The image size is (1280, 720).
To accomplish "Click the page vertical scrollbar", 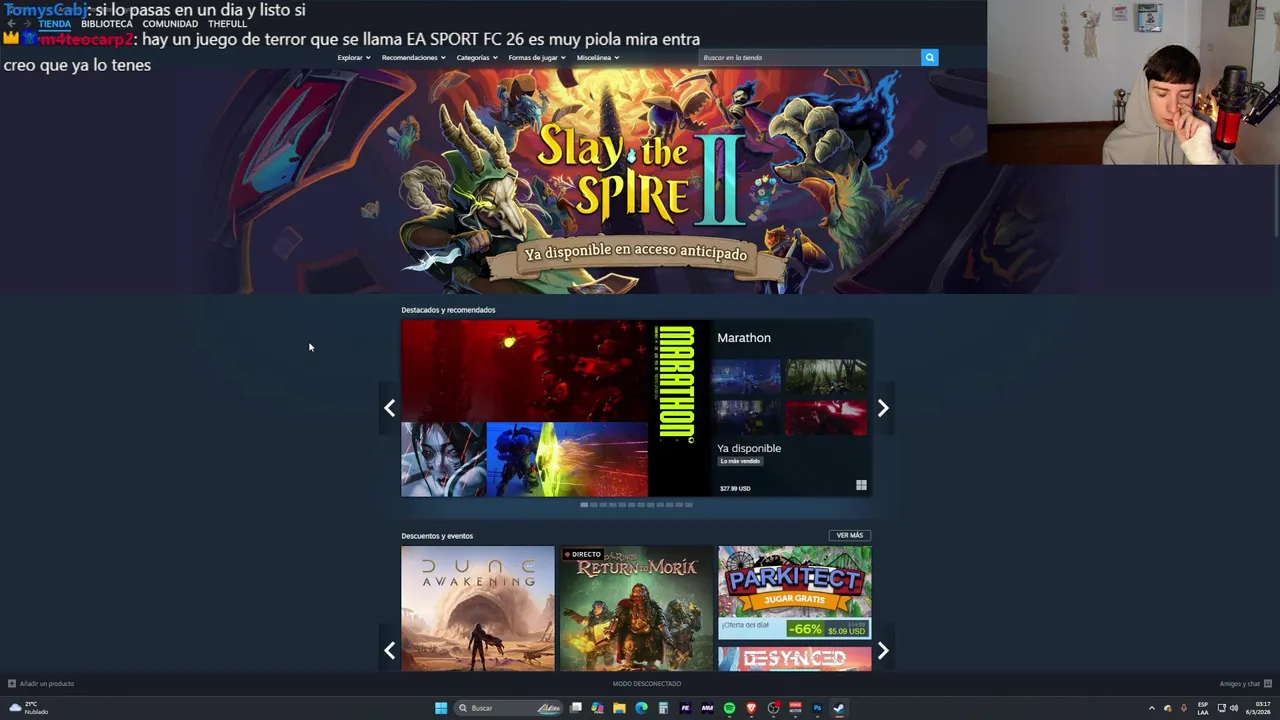I will coord(1275,200).
